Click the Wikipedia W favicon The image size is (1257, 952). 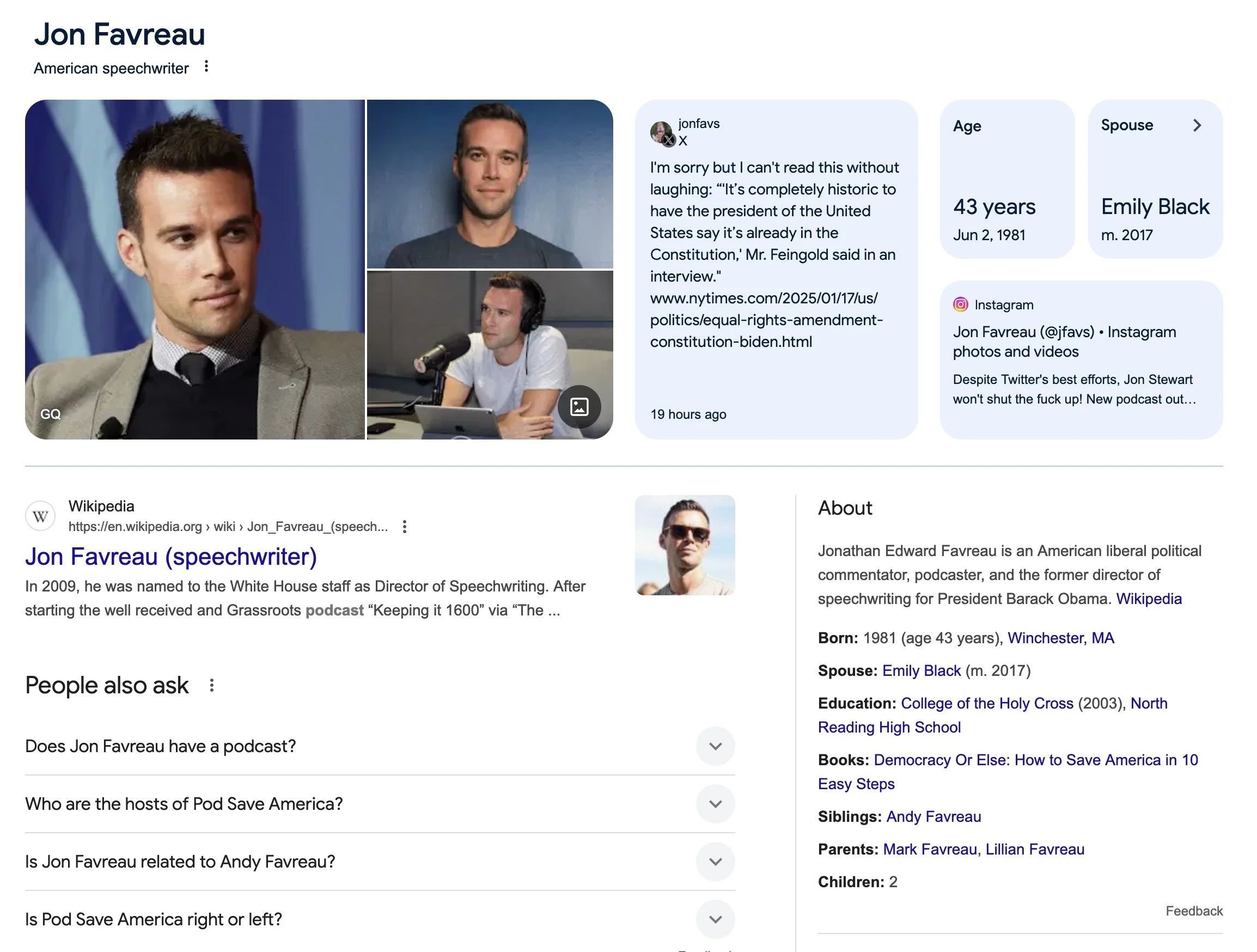click(x=40, y=516)
